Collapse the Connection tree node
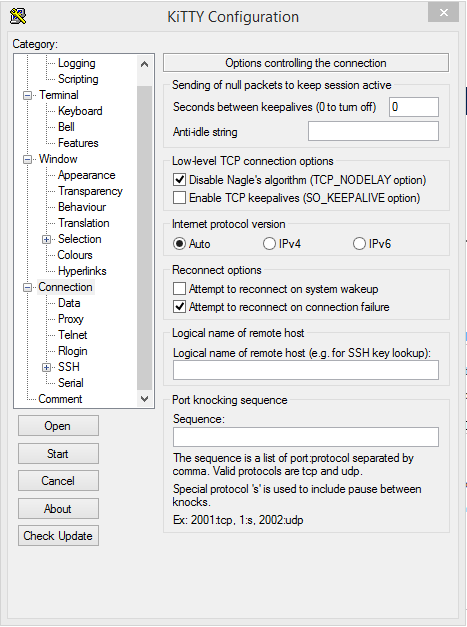The image size is (467, 627). [x=27, y=288]
